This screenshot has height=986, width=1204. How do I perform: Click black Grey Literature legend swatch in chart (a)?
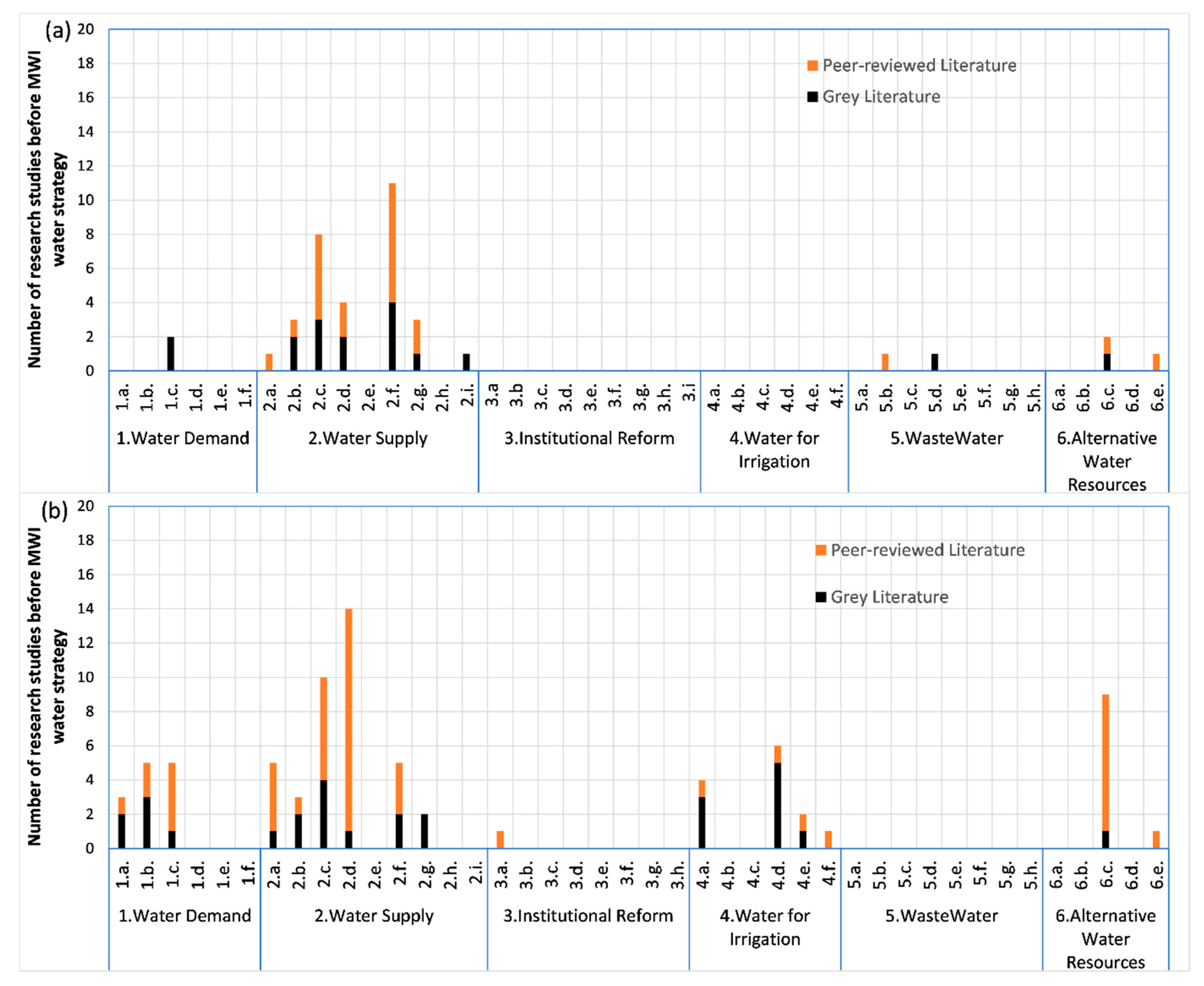(x=812, y=97)
